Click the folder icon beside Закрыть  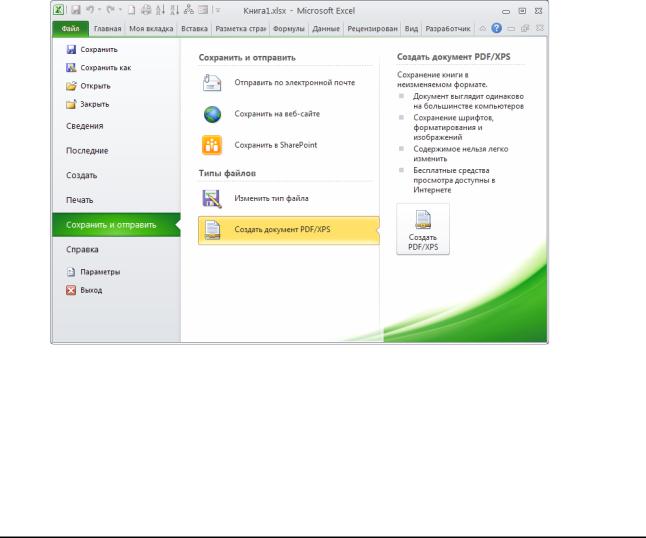(x=71, y=104)
